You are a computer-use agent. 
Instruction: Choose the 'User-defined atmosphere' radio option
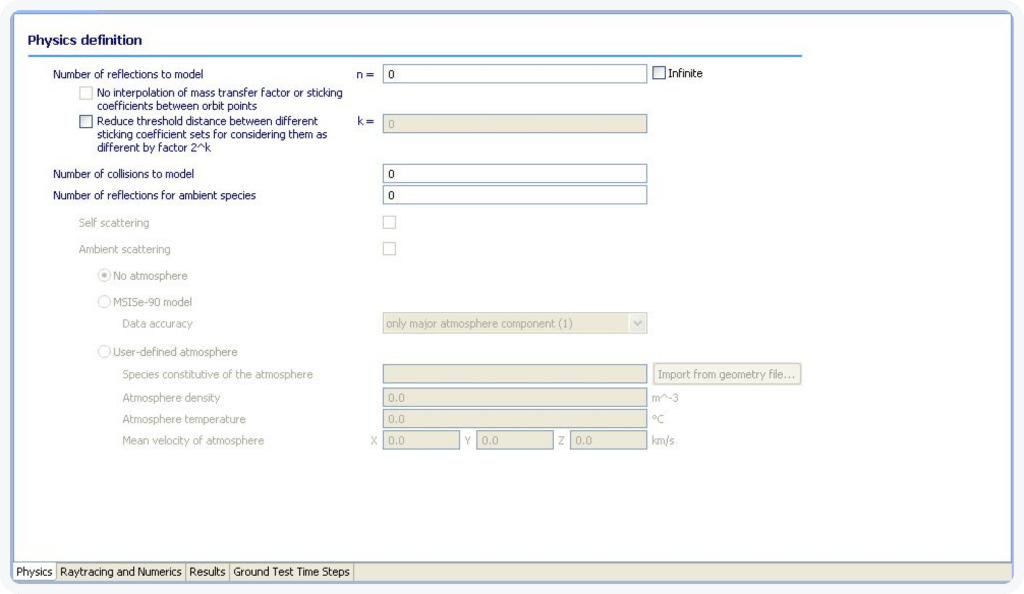pyautogui.click(x=104, y=351)
